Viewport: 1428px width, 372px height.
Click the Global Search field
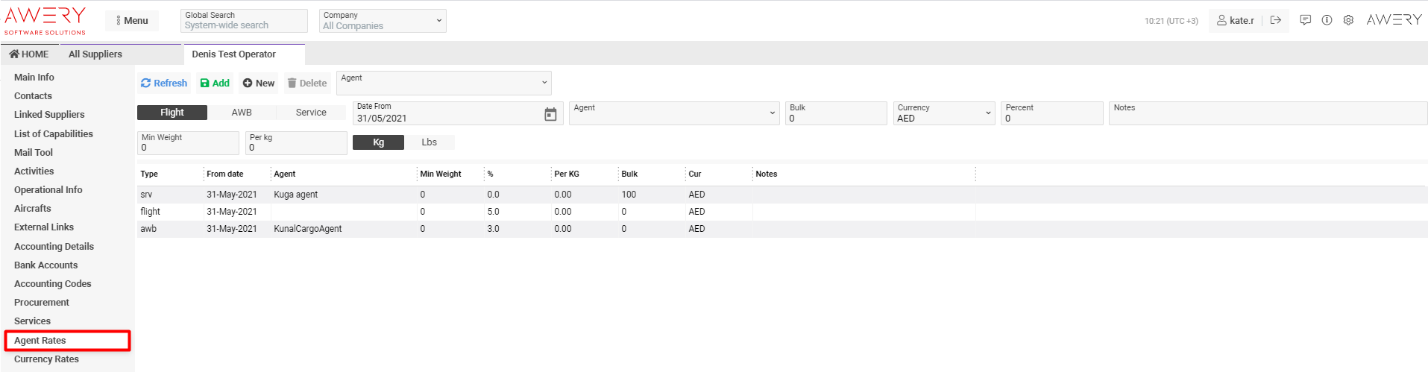pyautogui.click(x=244, y=21)
